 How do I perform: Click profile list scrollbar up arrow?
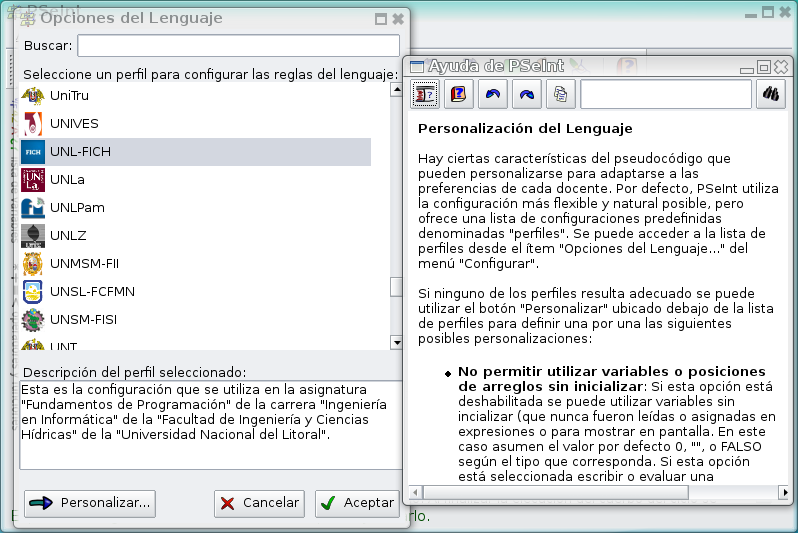point(397,90)
